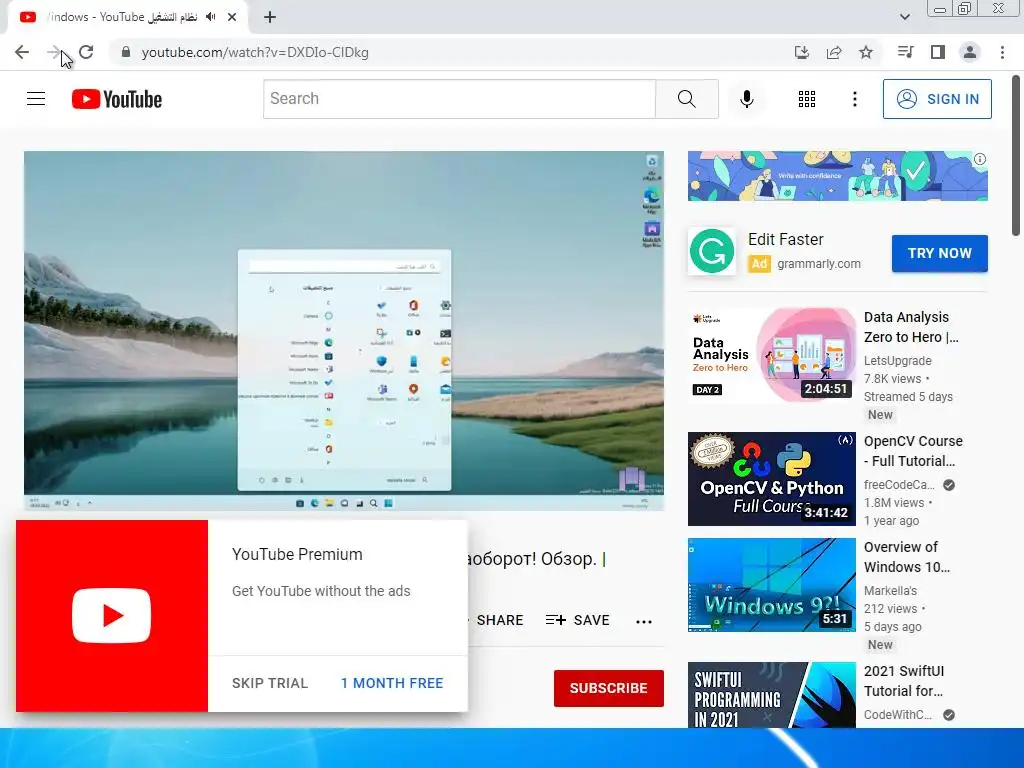The image size is (1024, 768).
Task: Open YouTube settings three-dot icon
Action: click(x=855, y=99)
